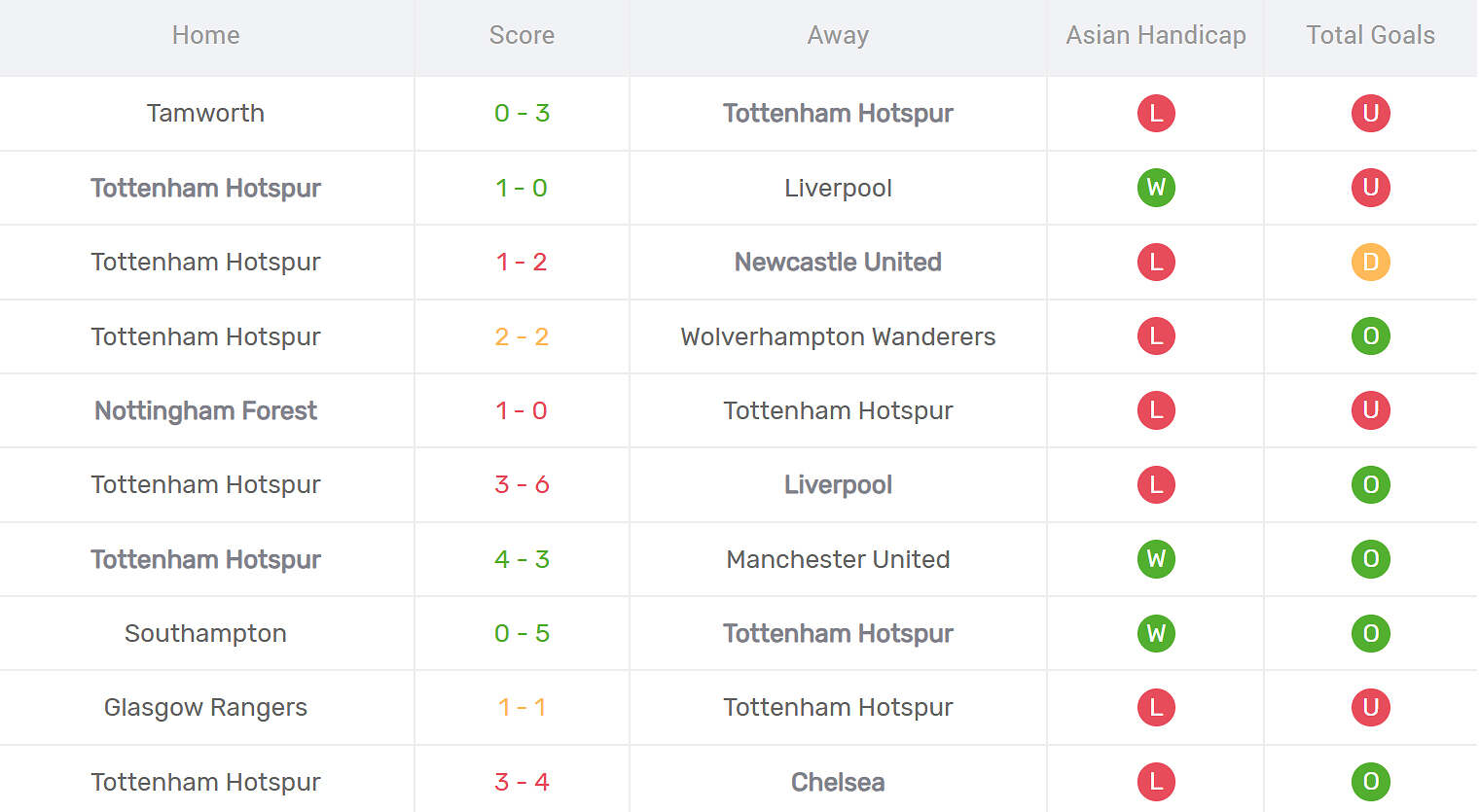Click the red L badge in Tamworth row
The image size is (1480, 812).
click(x=1156, y=113)
